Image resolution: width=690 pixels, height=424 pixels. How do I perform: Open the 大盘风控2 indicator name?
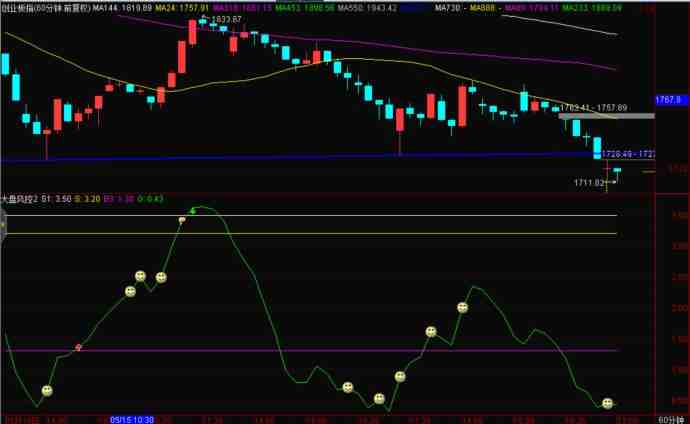click(20, 199)
